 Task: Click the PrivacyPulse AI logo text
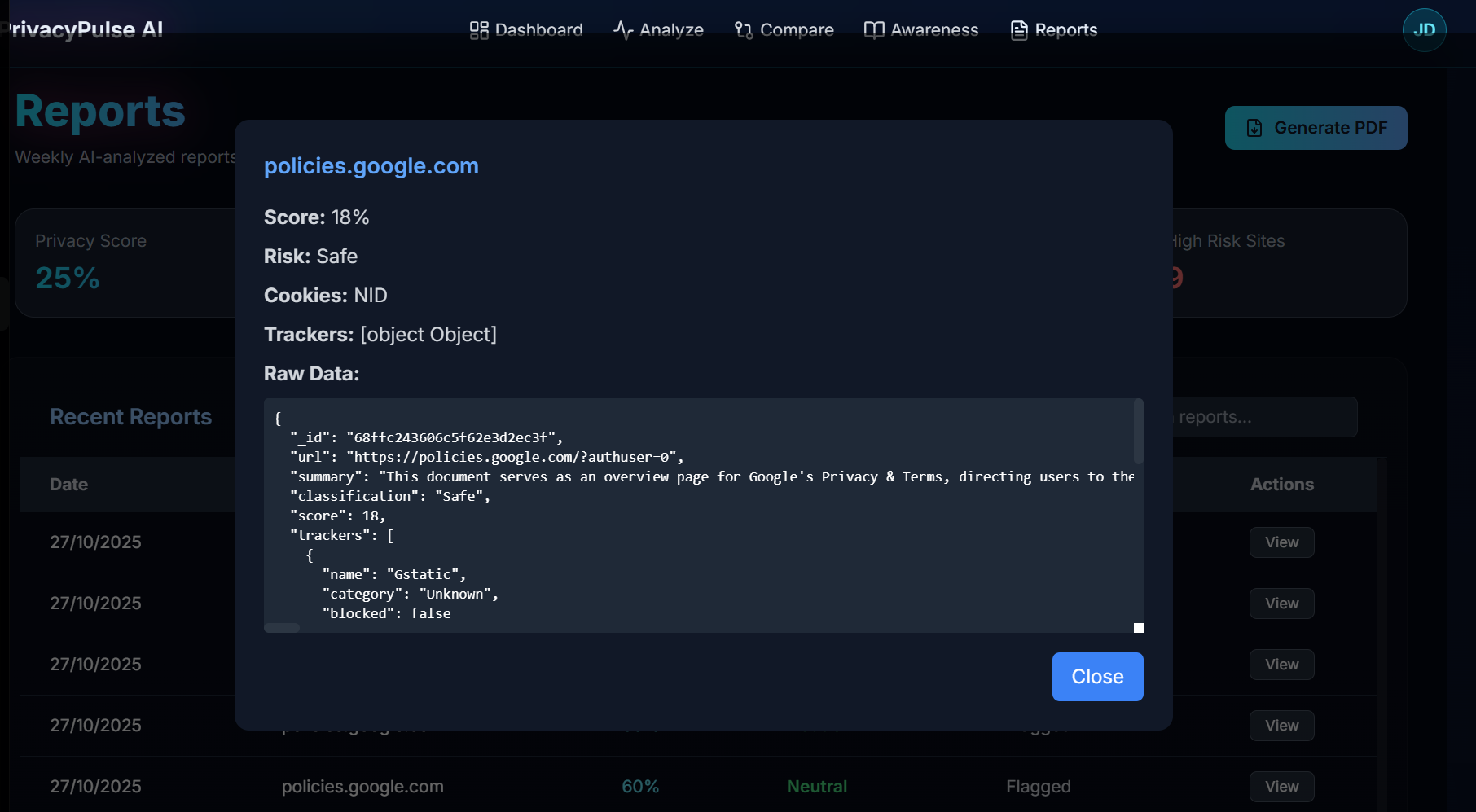(x=82, y=30)
